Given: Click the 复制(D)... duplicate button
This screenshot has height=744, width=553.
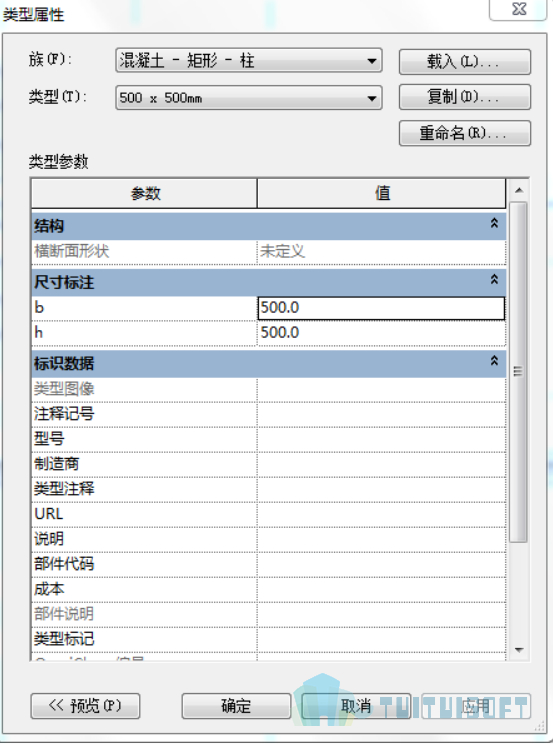Looking at the screenshot, I should (465, 97).
